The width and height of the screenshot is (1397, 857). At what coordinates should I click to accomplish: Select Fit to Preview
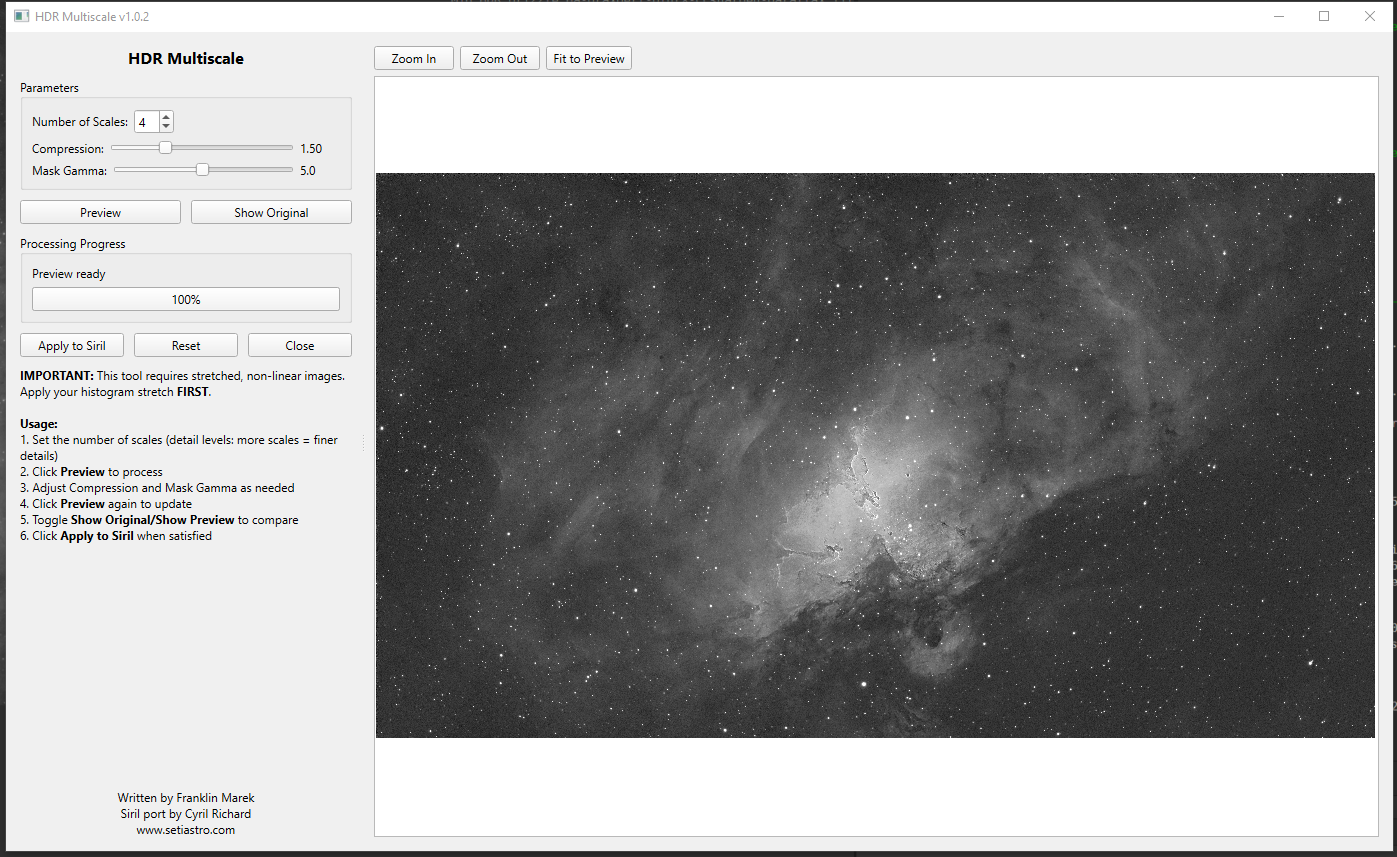click(x=589, y=59)
